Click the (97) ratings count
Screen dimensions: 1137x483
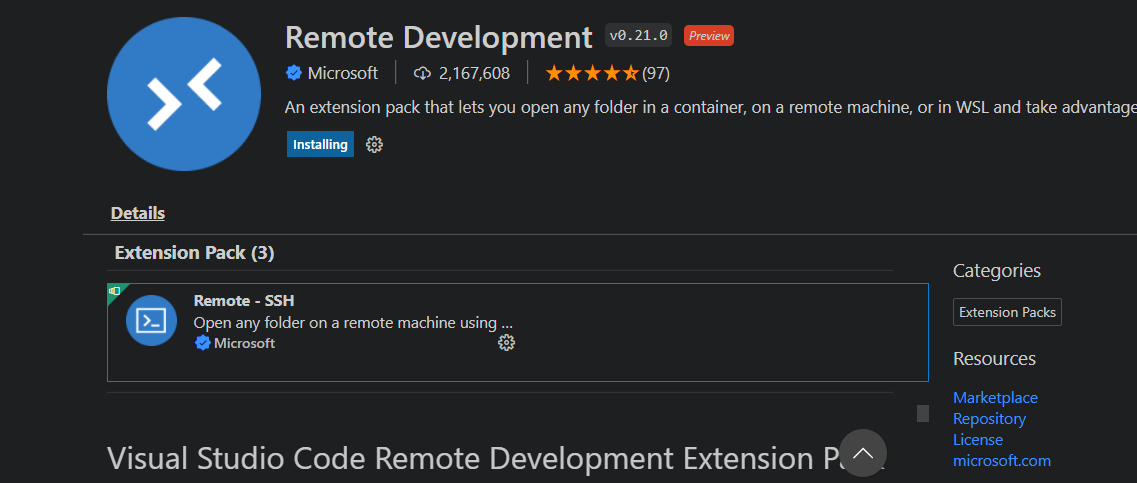pyautogui.click(x=656, y=73)
